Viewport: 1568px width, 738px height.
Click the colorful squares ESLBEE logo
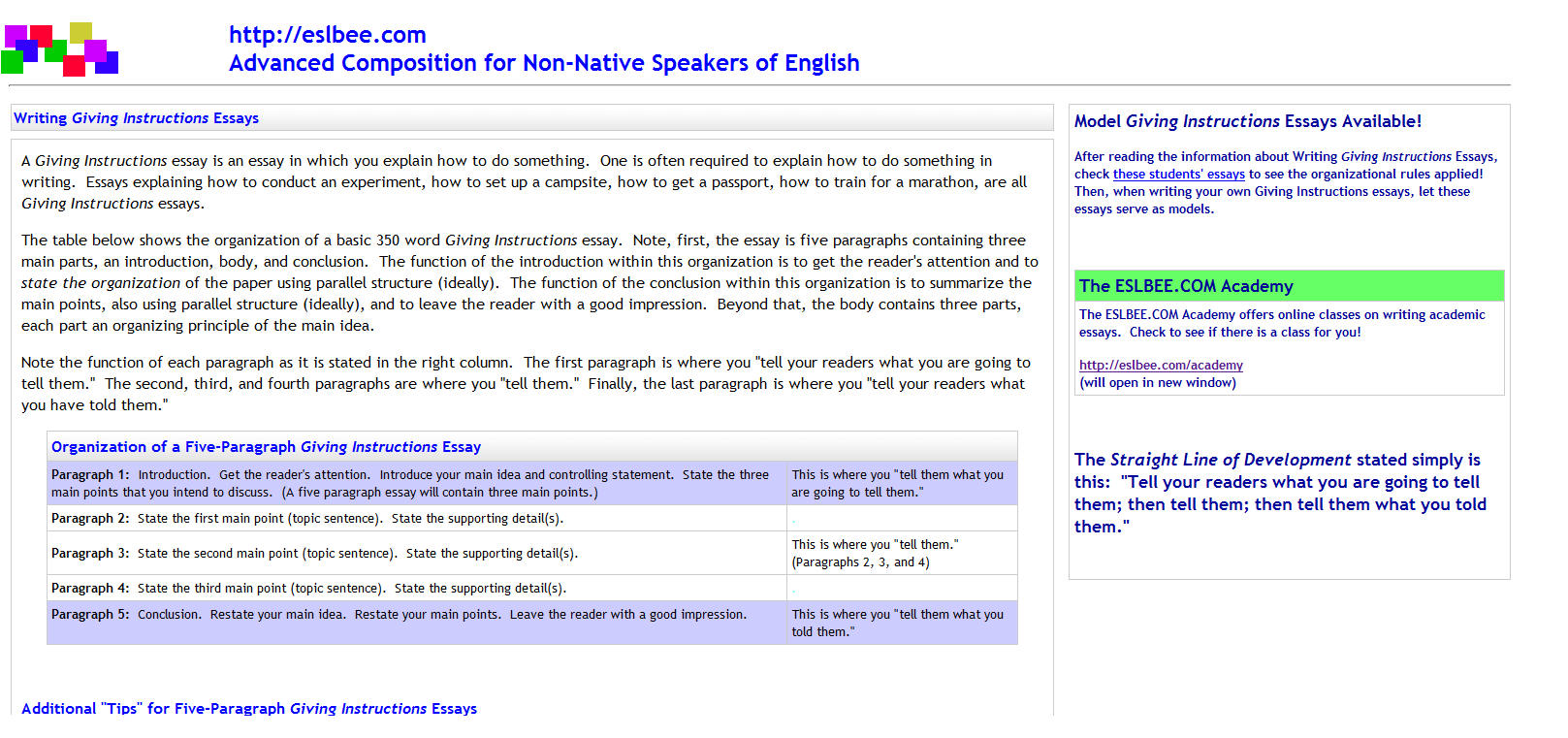(x=60, y=49)
